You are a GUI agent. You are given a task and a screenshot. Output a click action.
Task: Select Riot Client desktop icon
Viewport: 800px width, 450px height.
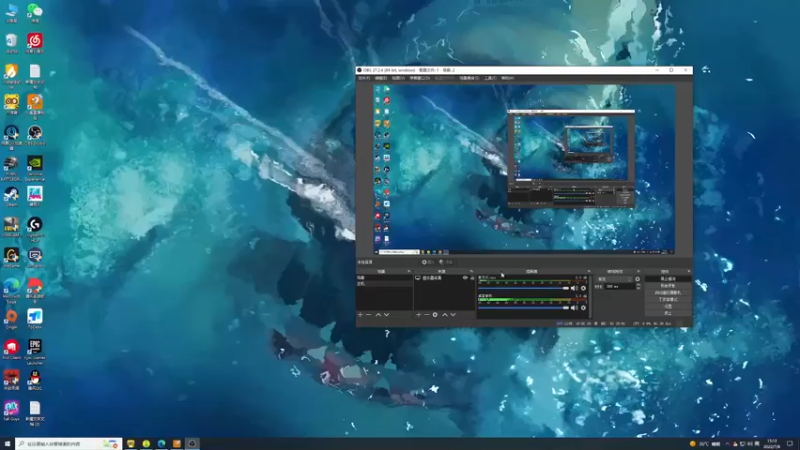point(11,349)
